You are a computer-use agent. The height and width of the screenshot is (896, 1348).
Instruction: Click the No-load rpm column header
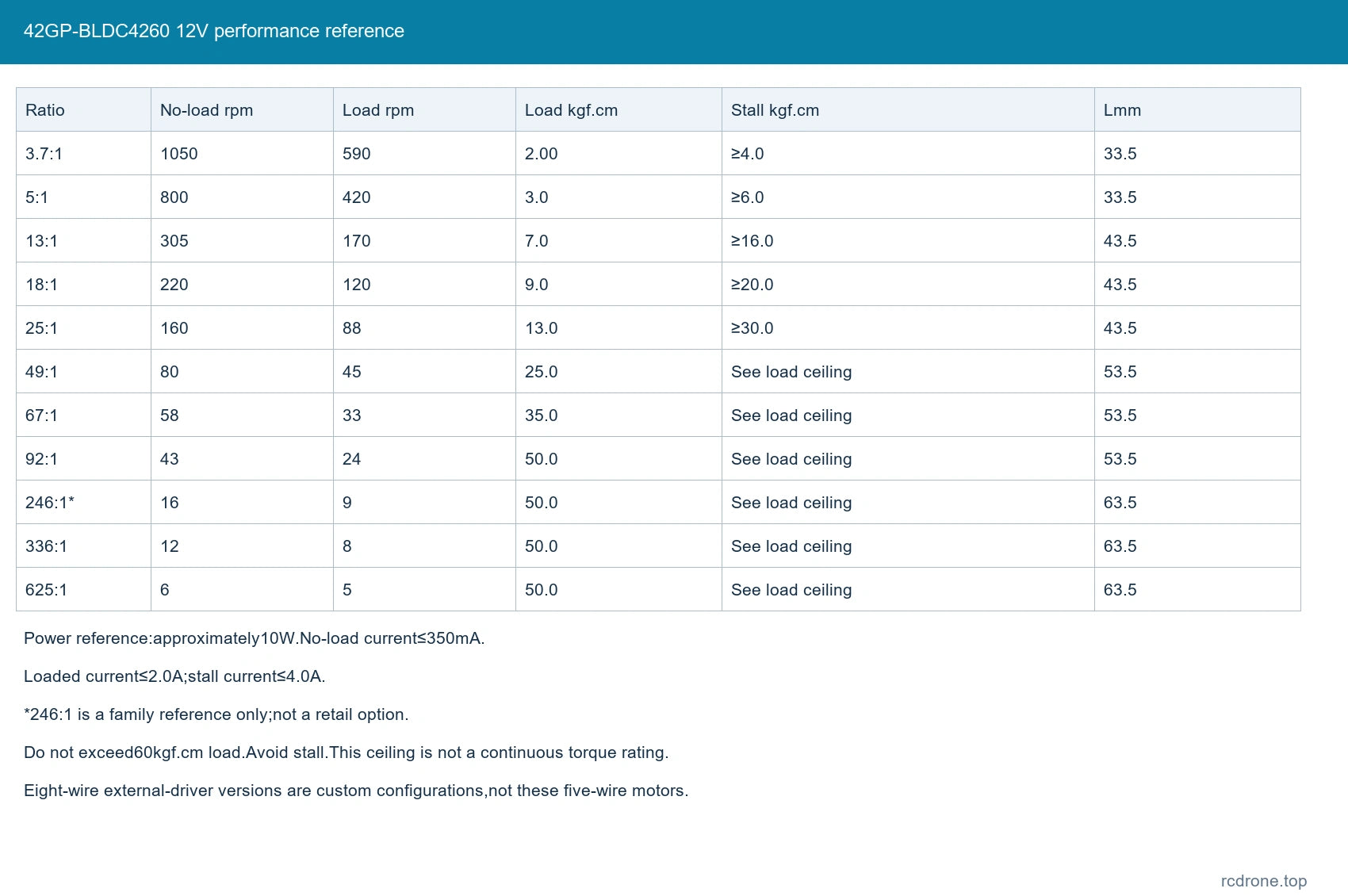242,109
